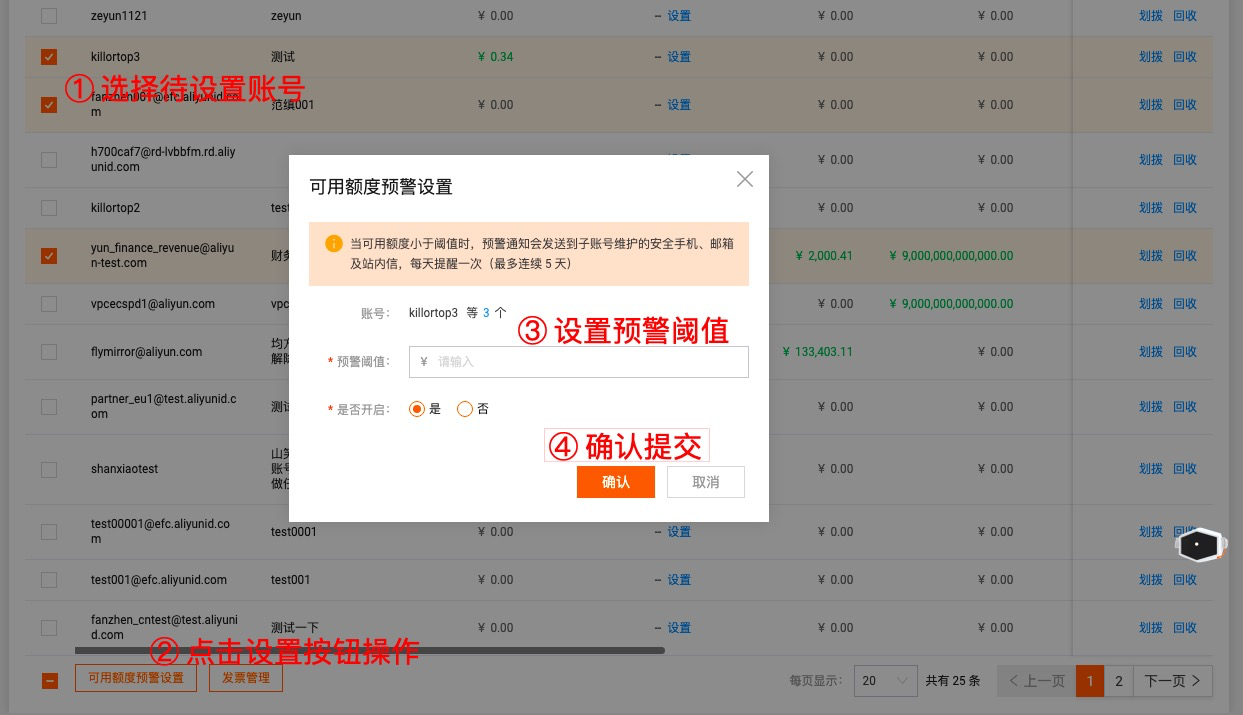Image resolution: width=1243 pixels, height=715 pixels.
Task: Click account name flymirror@aliyun.com
Action: point(146,352)
